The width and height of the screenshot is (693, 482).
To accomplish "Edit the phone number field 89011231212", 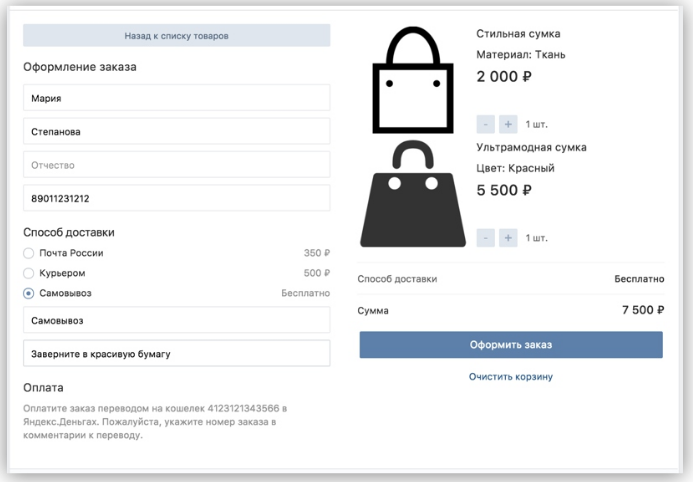I will tap(176, 198).
